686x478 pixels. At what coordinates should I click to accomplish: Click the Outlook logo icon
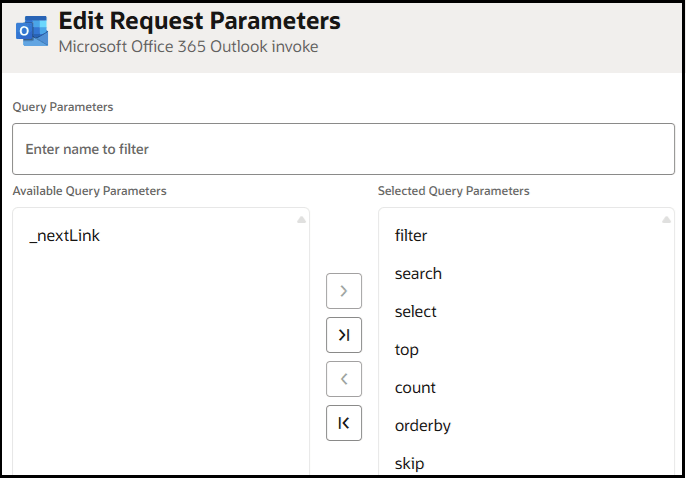click(x=31, y=32)
